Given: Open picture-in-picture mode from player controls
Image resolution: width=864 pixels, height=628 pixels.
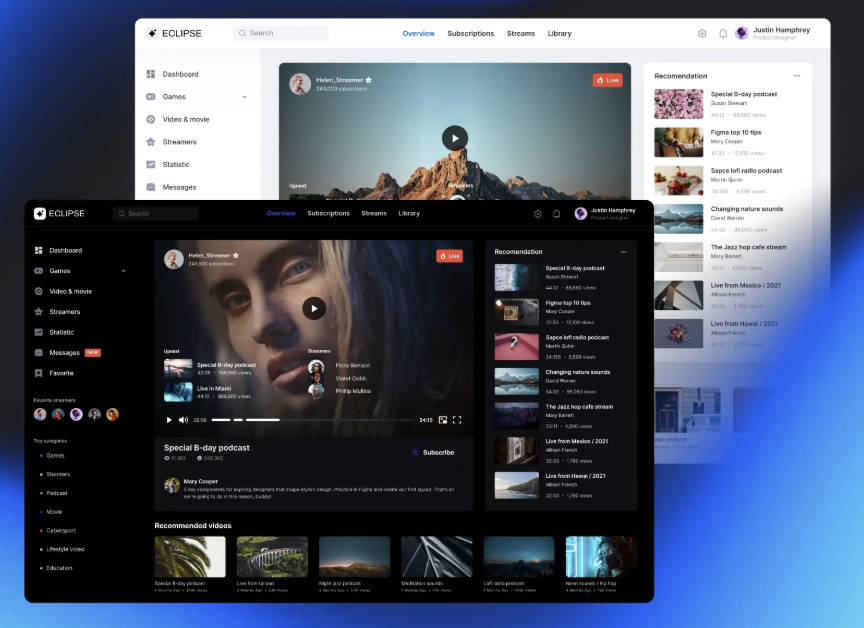Looking at the screenshot, I should tap(443, 419).
